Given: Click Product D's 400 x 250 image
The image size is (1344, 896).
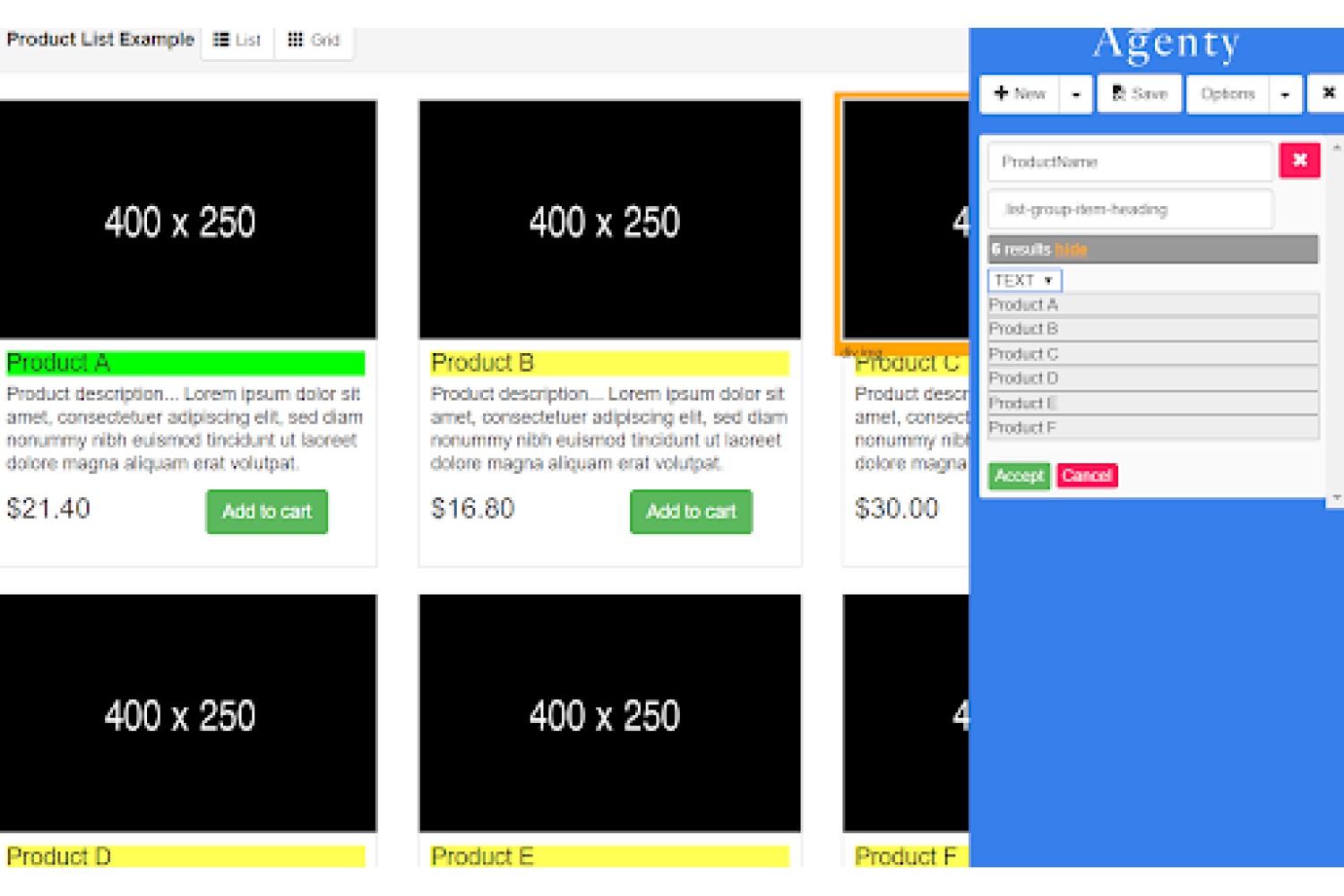Looking at the screenshot, I should point(187,714).
